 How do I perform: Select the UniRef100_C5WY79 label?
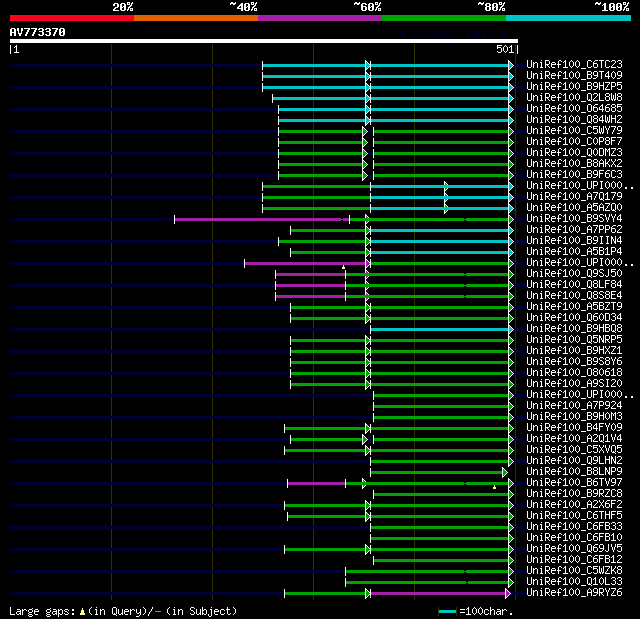click(x=574, y=131)
